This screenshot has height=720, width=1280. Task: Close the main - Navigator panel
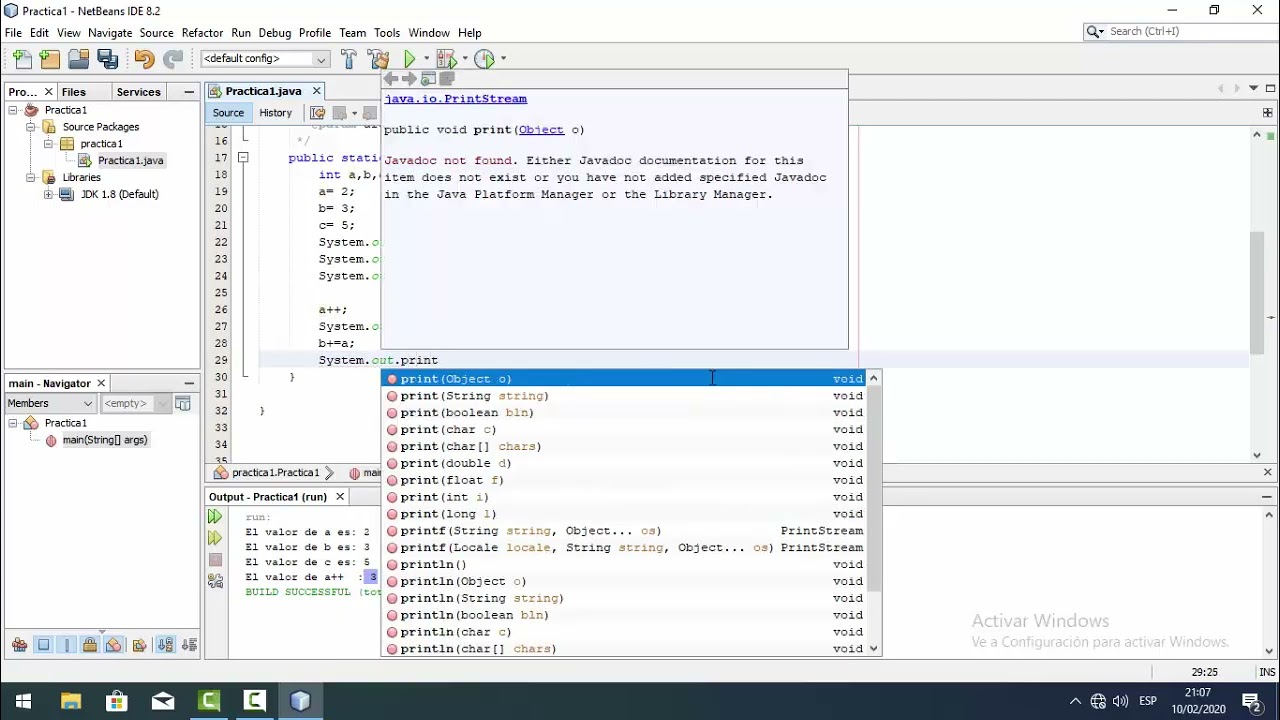(101, 383)
